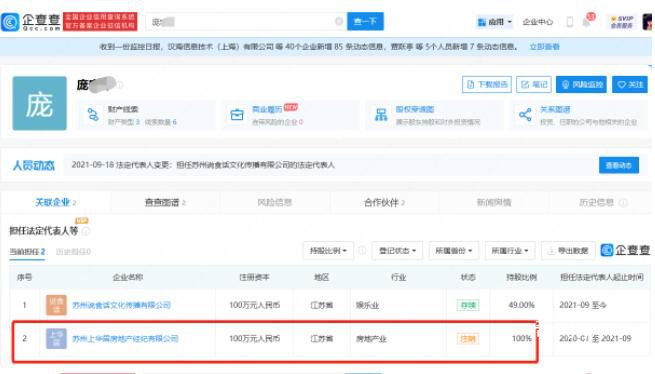Follow the 立即查看 link in the banner
This screenshot has height=374, width=655.
544,47
